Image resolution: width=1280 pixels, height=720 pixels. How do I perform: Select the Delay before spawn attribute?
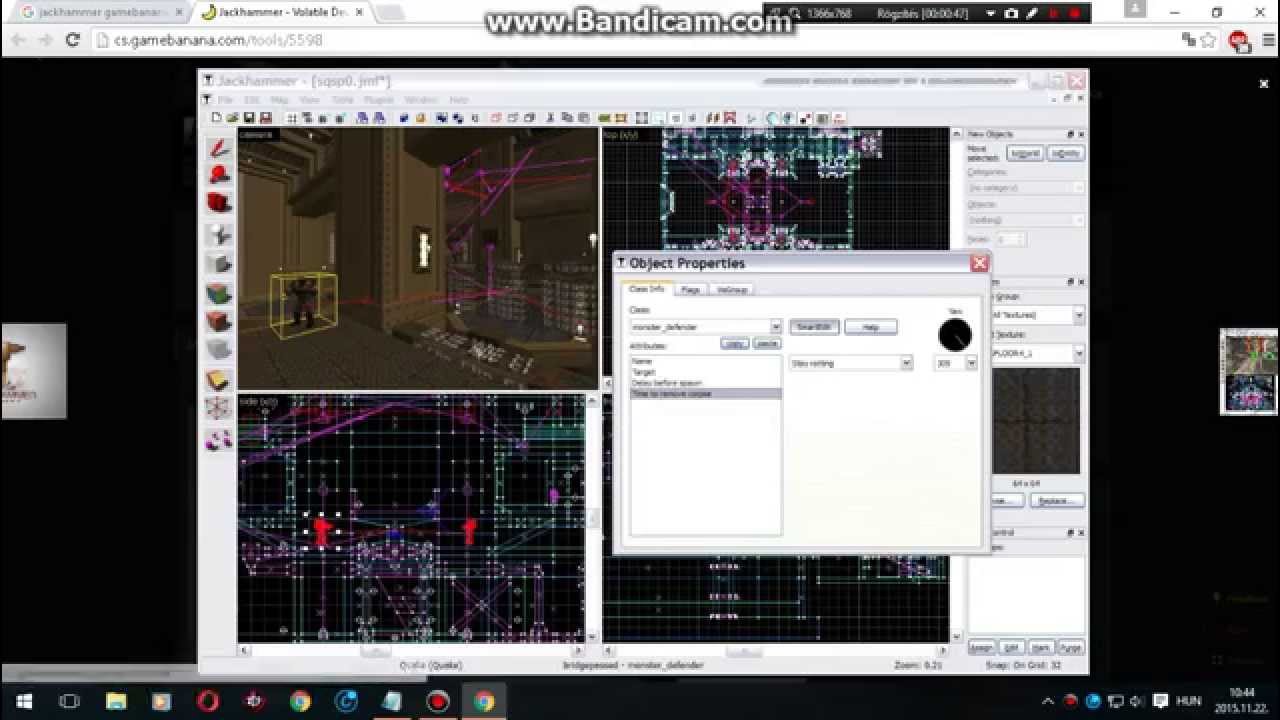coord(705,383)
